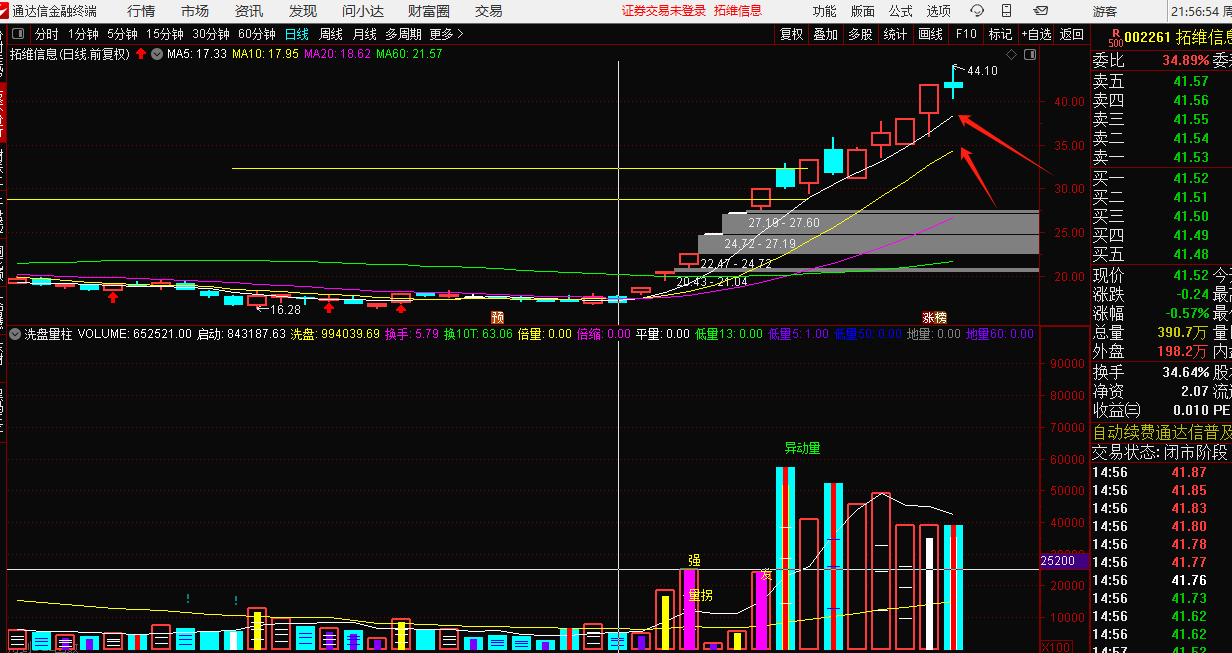Image resolution: width=1232 pixels, height=653 pixels.
Task: Switch to 15分钟 period tab
Action: 165,34
